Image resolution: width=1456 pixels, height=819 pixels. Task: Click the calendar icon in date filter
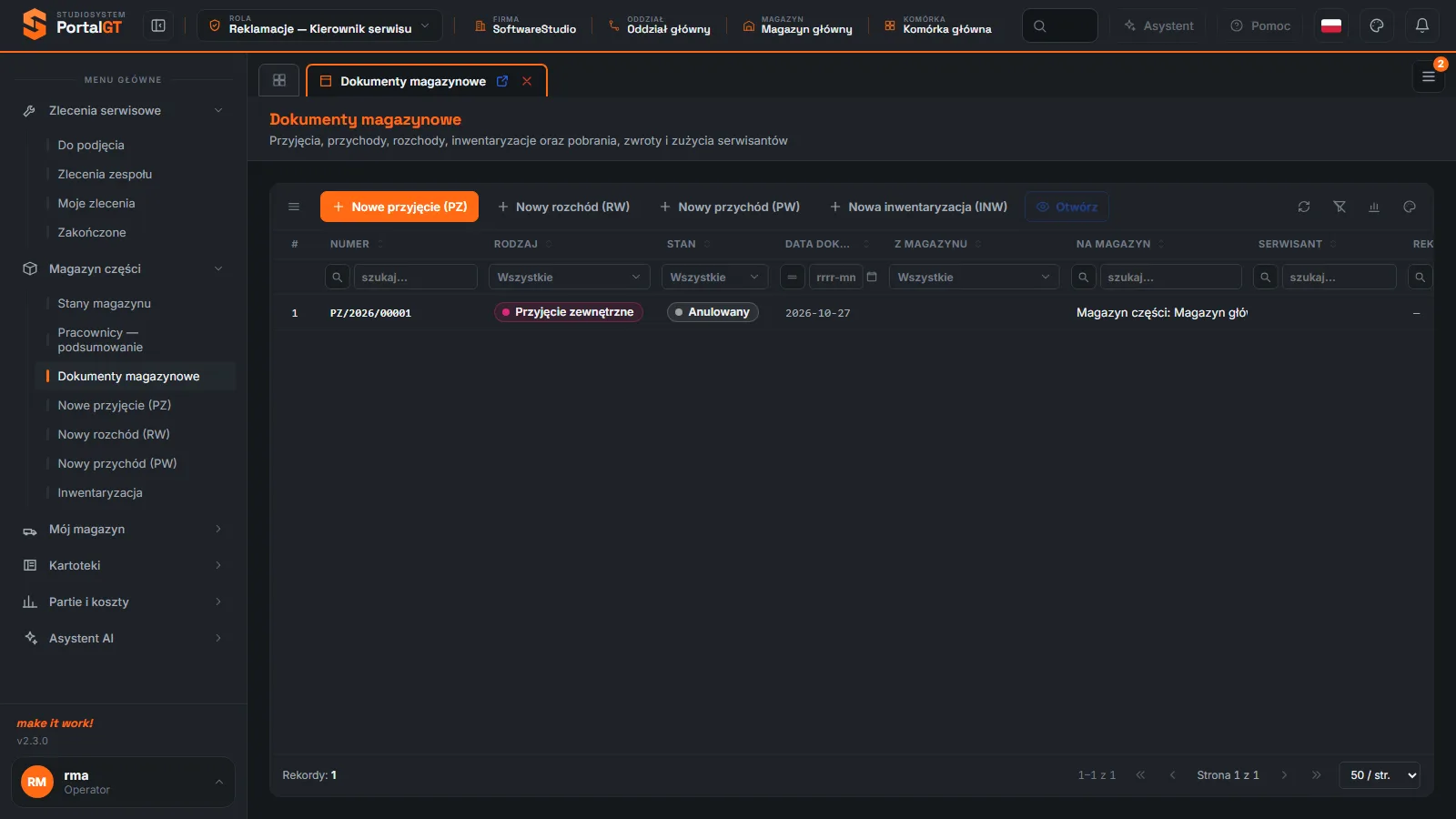coord(872,277)
